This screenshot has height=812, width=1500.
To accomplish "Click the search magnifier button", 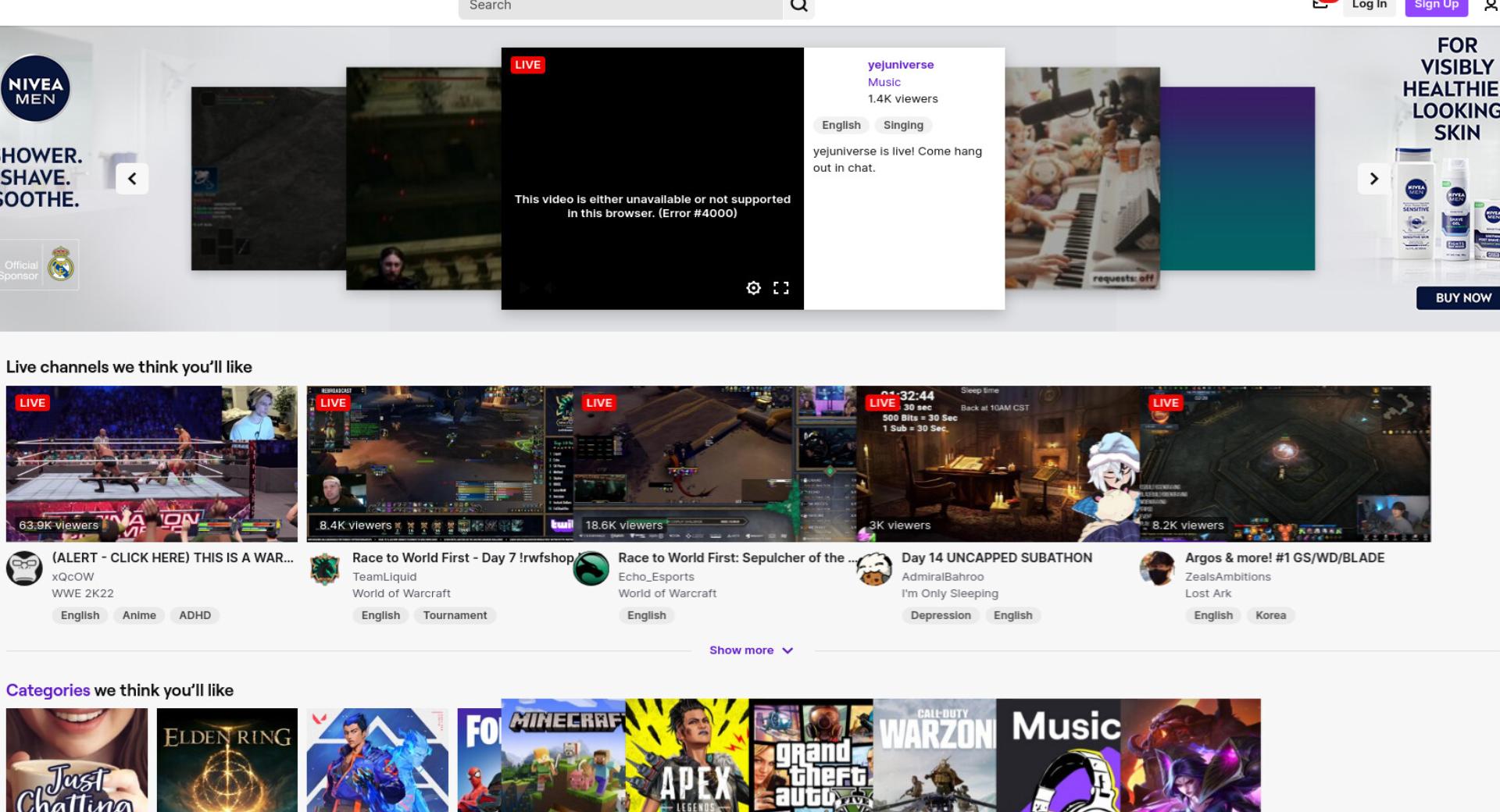I will [x=798, y=6].
